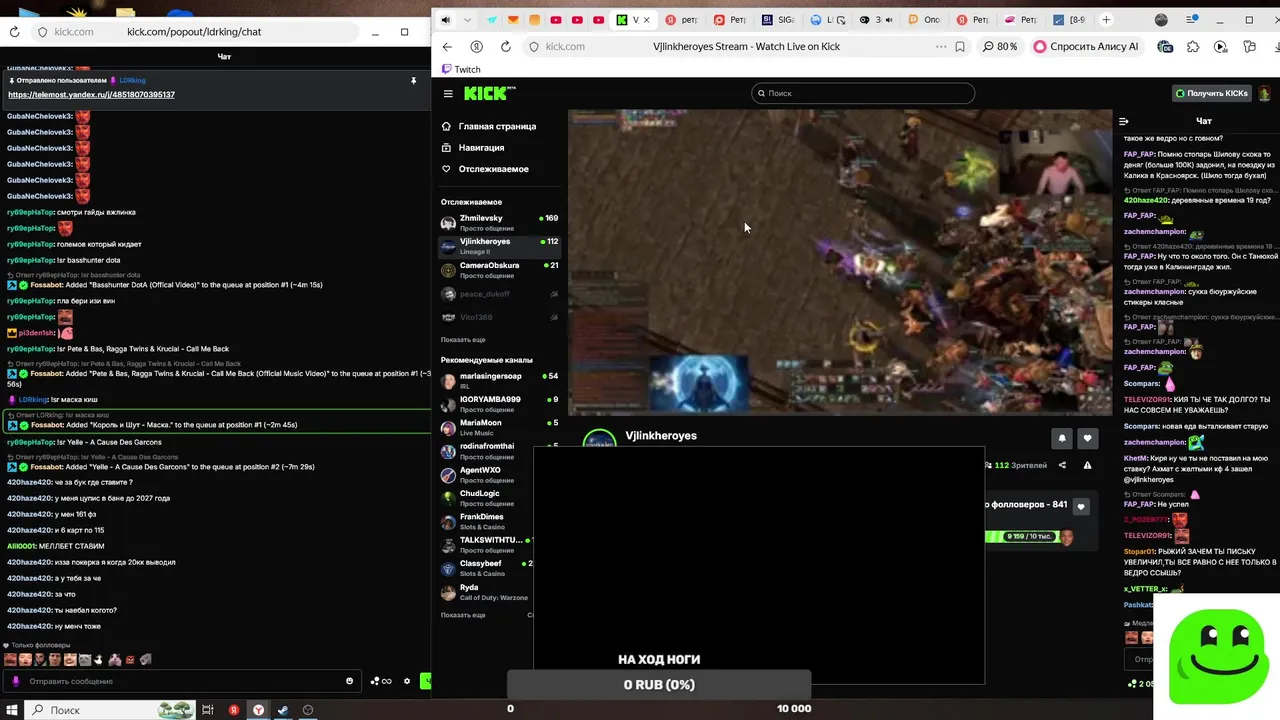
Task: Open the Kick hamburger menu icon
Action: (448, 93)
